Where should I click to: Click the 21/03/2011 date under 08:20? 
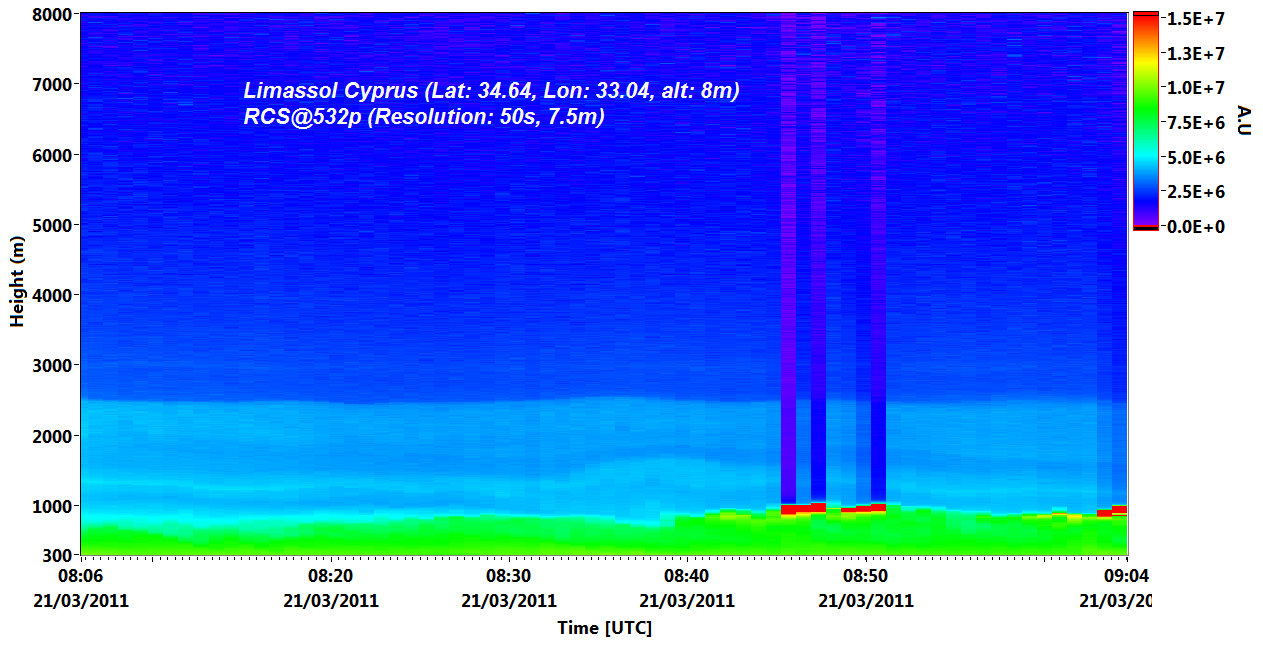pyautogui.click(x=330, y=601)
